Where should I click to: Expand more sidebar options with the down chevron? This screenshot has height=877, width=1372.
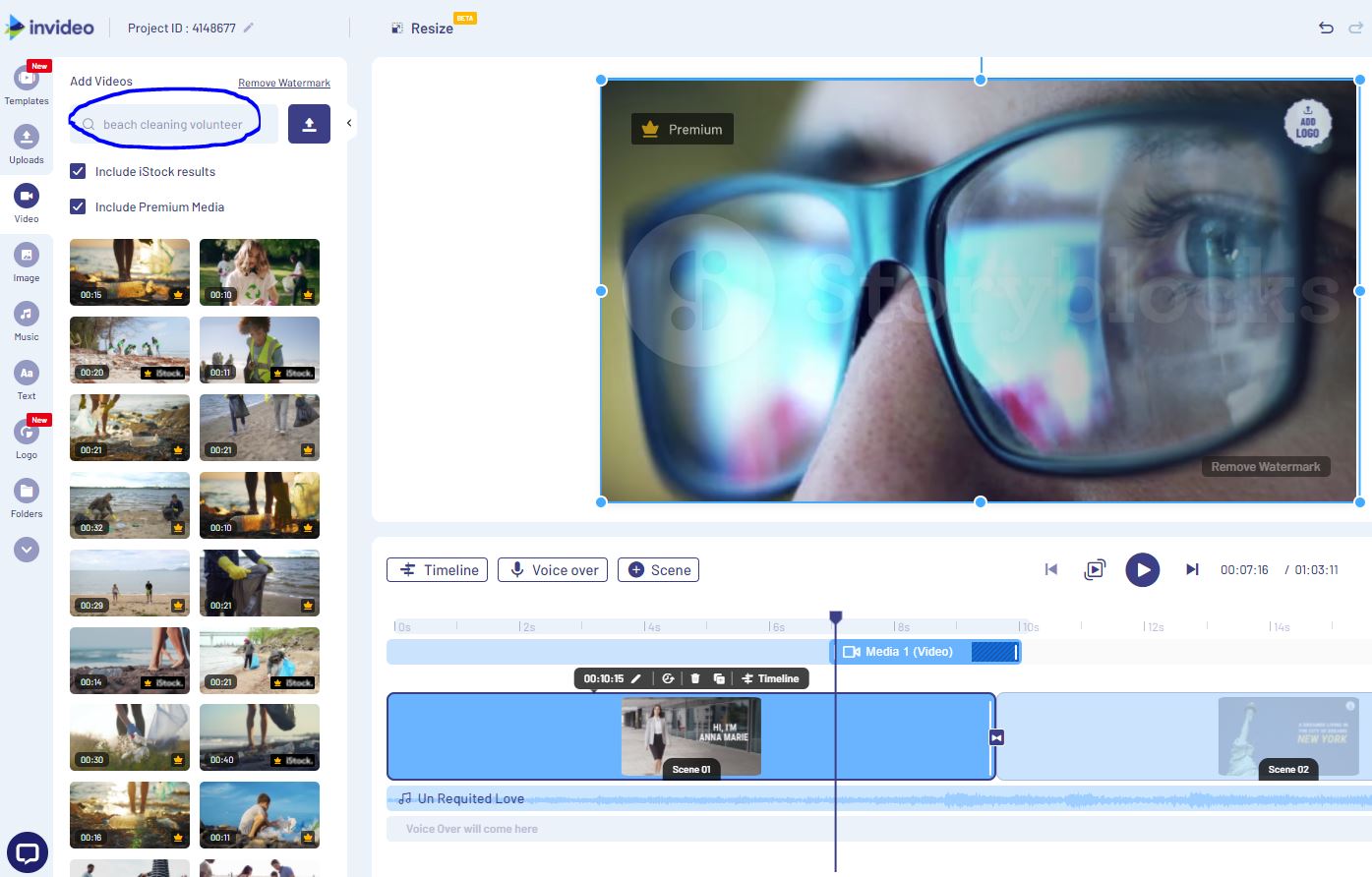(x=27, y=550)
